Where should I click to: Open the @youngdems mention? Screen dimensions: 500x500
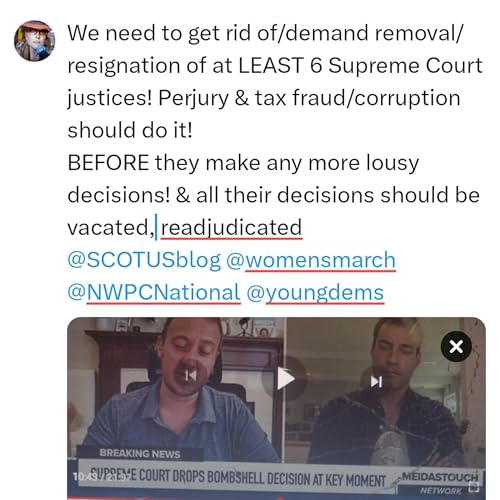315,293
